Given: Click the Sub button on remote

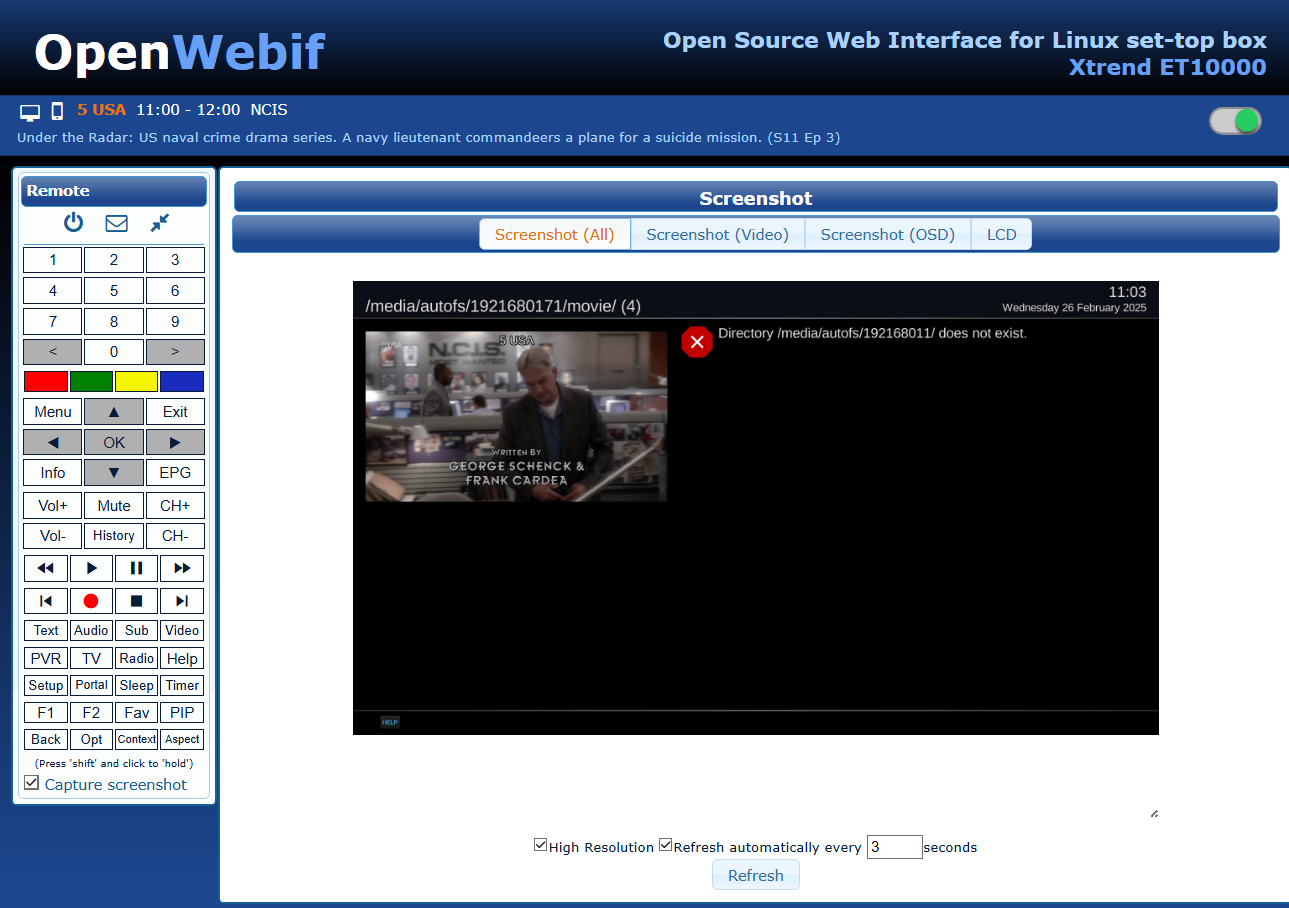Looking at the screenshot, I should 137,630.
